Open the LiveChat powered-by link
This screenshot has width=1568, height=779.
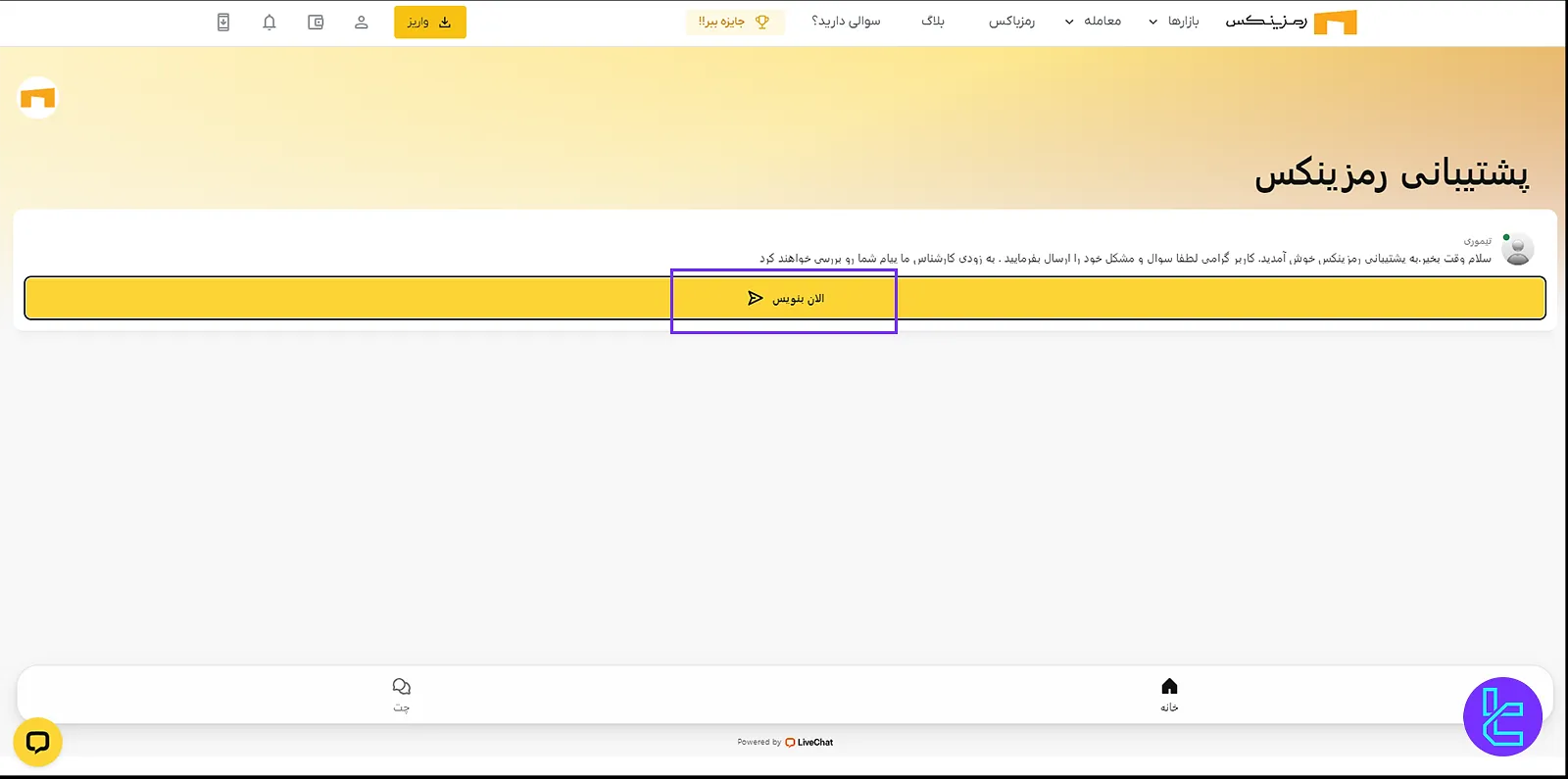point(785,742)
